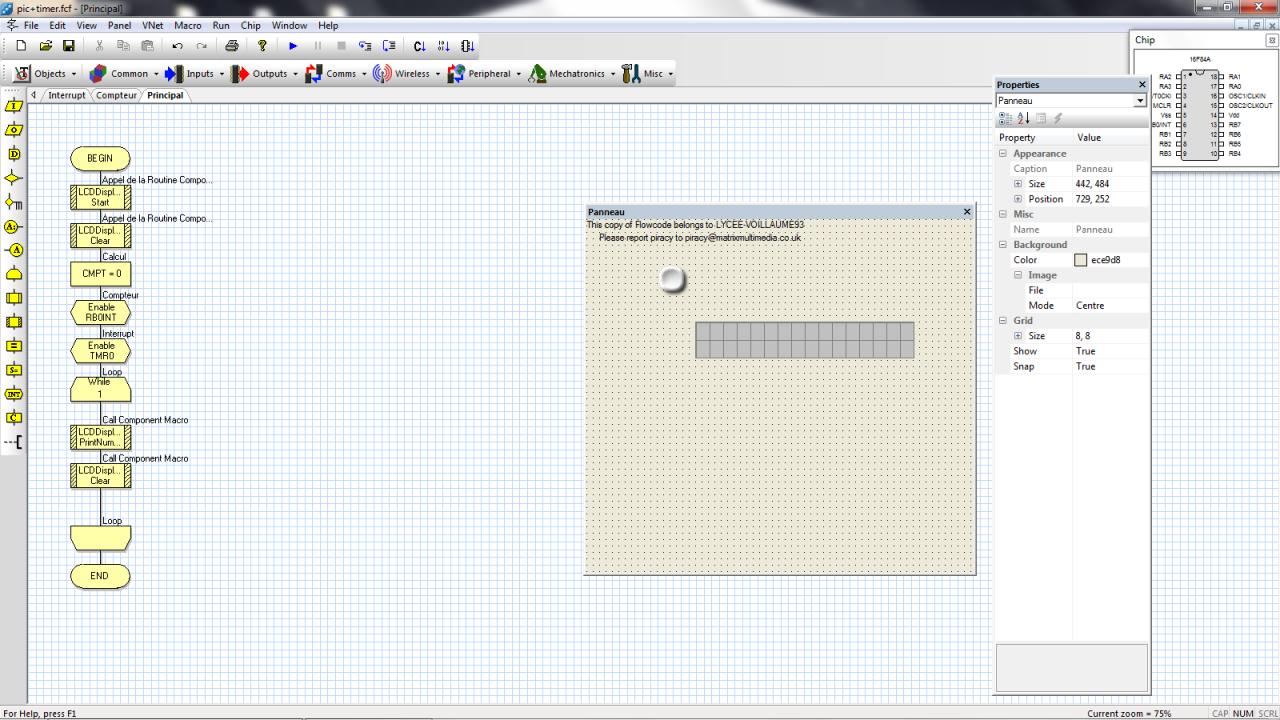This screenshot has width=1280, height=720.
Task: Create a new flowchart file
Action: (x=21, y=46)
